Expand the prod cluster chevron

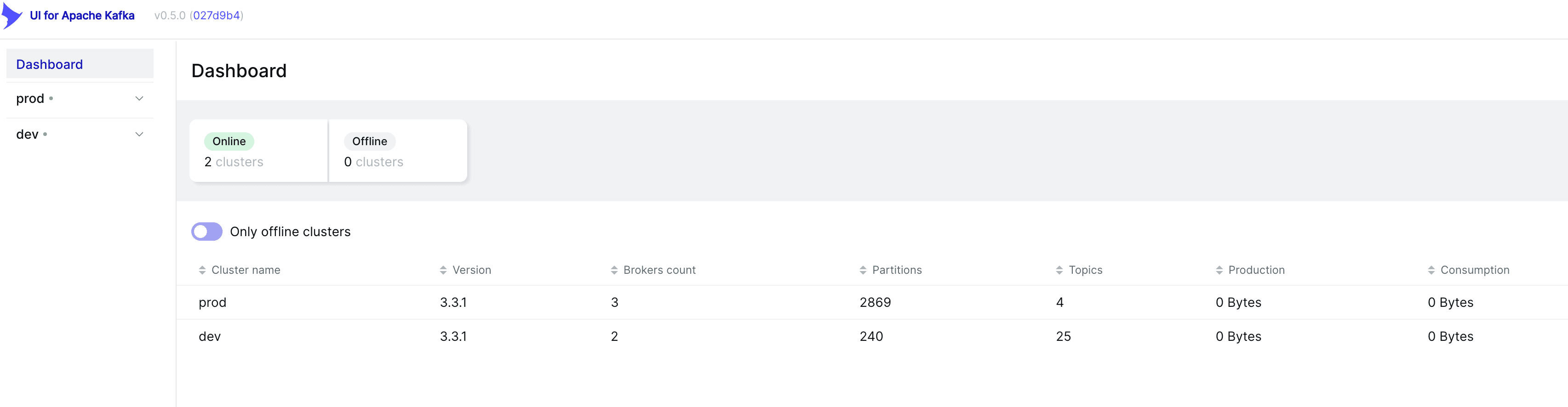[139, 99]
